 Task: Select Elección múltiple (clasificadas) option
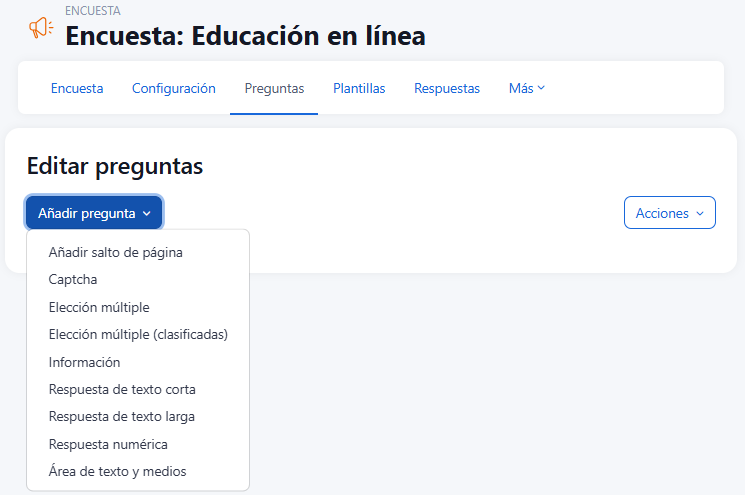click(138, 334)
